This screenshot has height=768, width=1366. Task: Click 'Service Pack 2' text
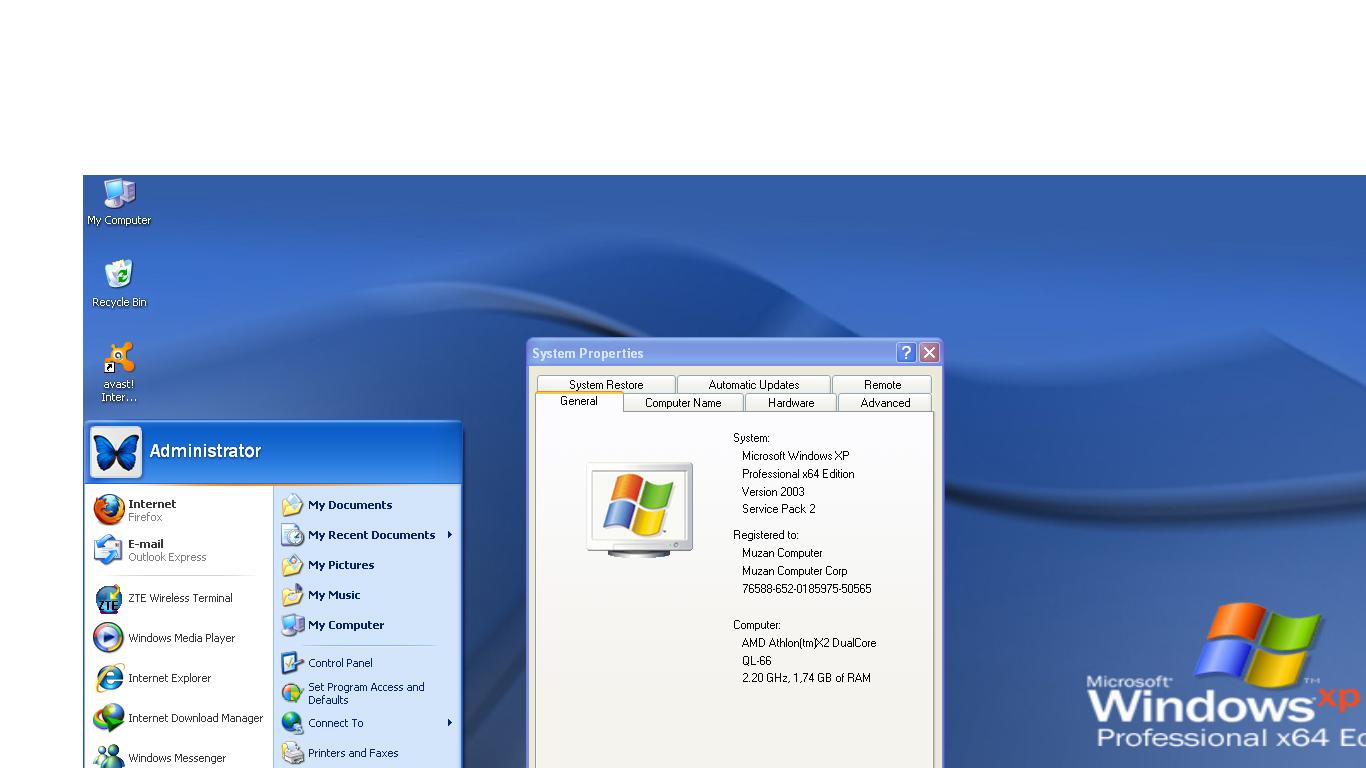779,509
